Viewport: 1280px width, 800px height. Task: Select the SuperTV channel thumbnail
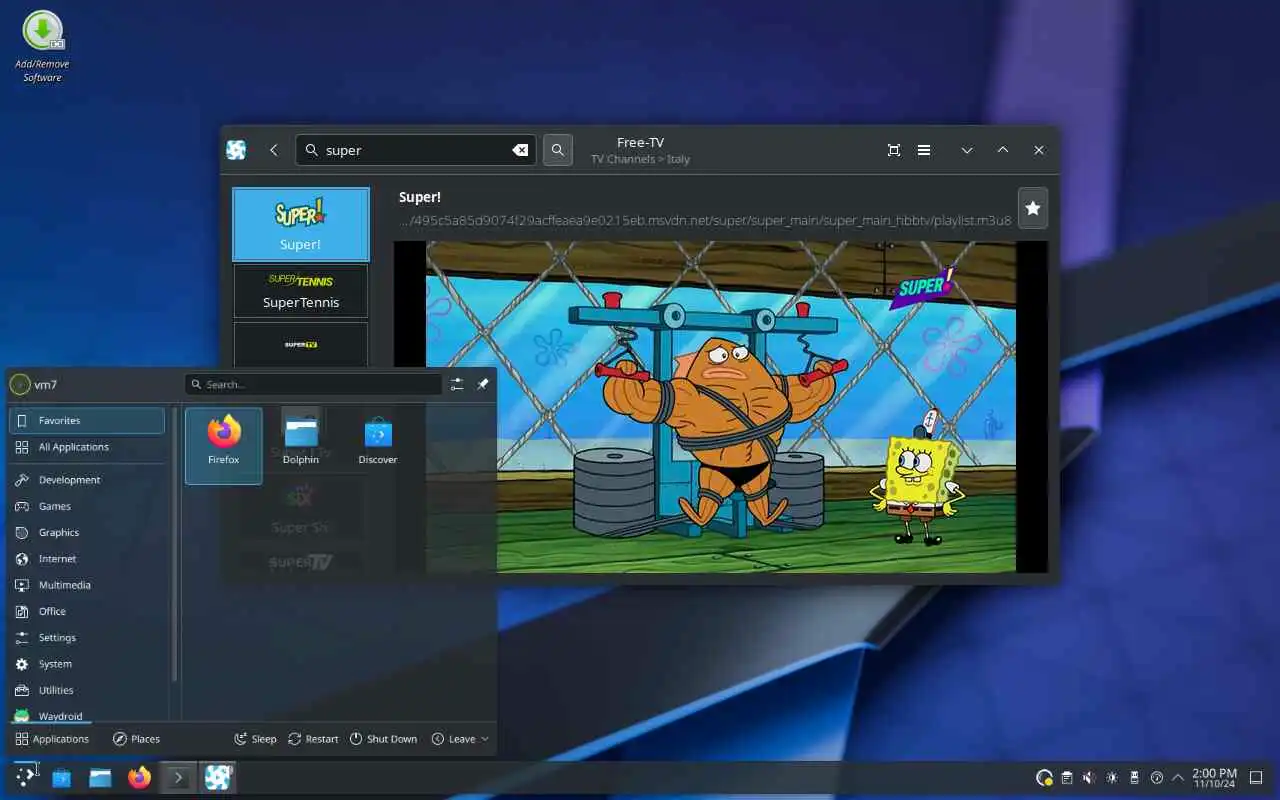pyautogui.click(x=301, y=344)
